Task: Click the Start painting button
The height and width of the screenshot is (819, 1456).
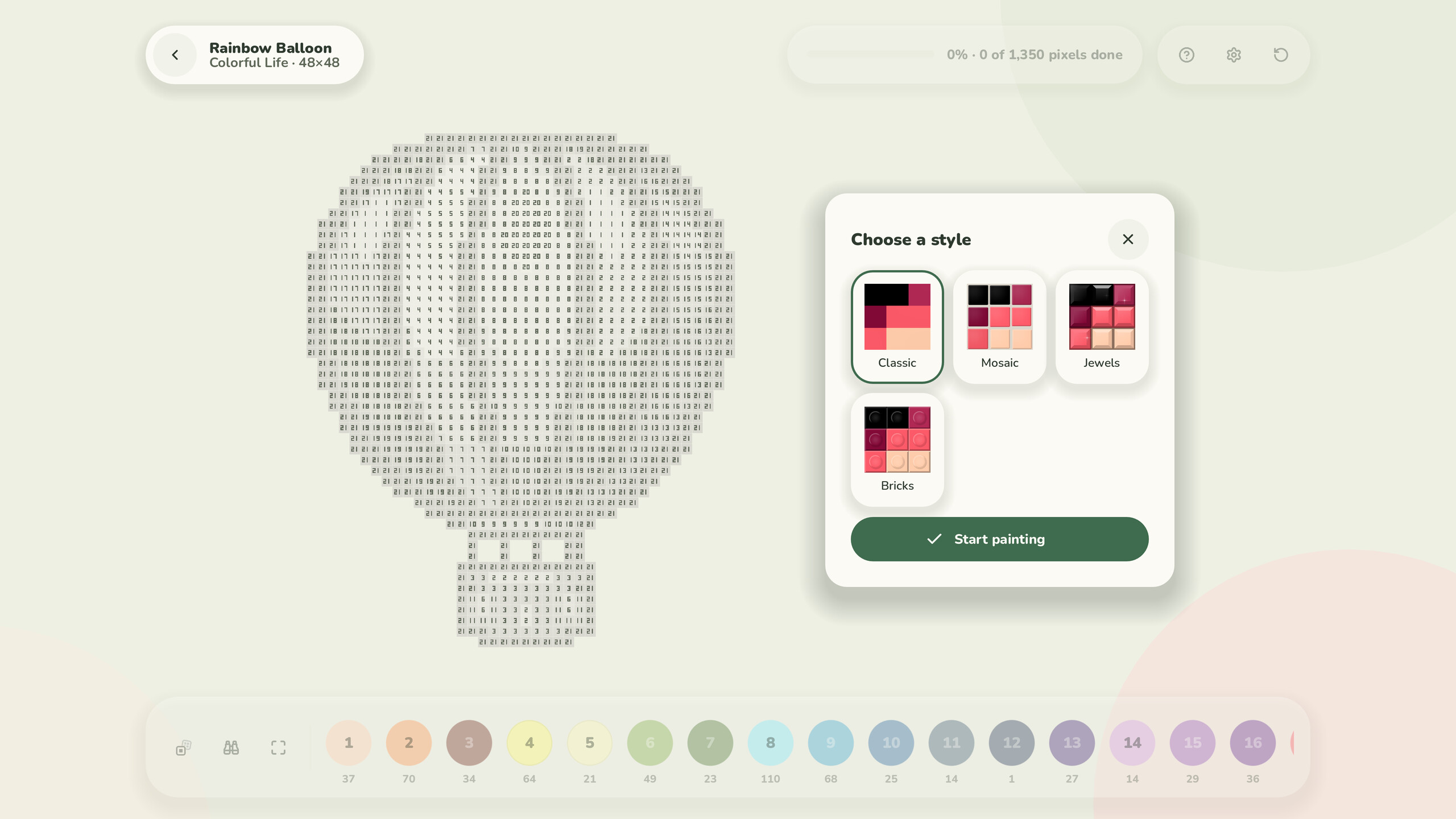Action: pyautogui.click(x=999, y=539)
